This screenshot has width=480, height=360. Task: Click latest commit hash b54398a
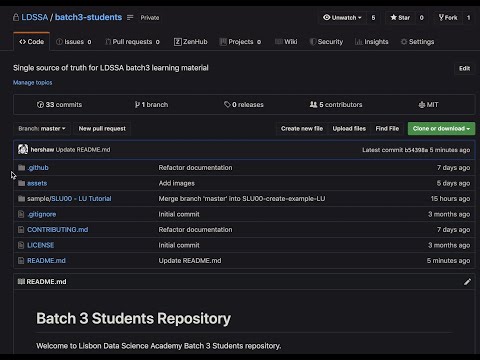coord(416,150)
